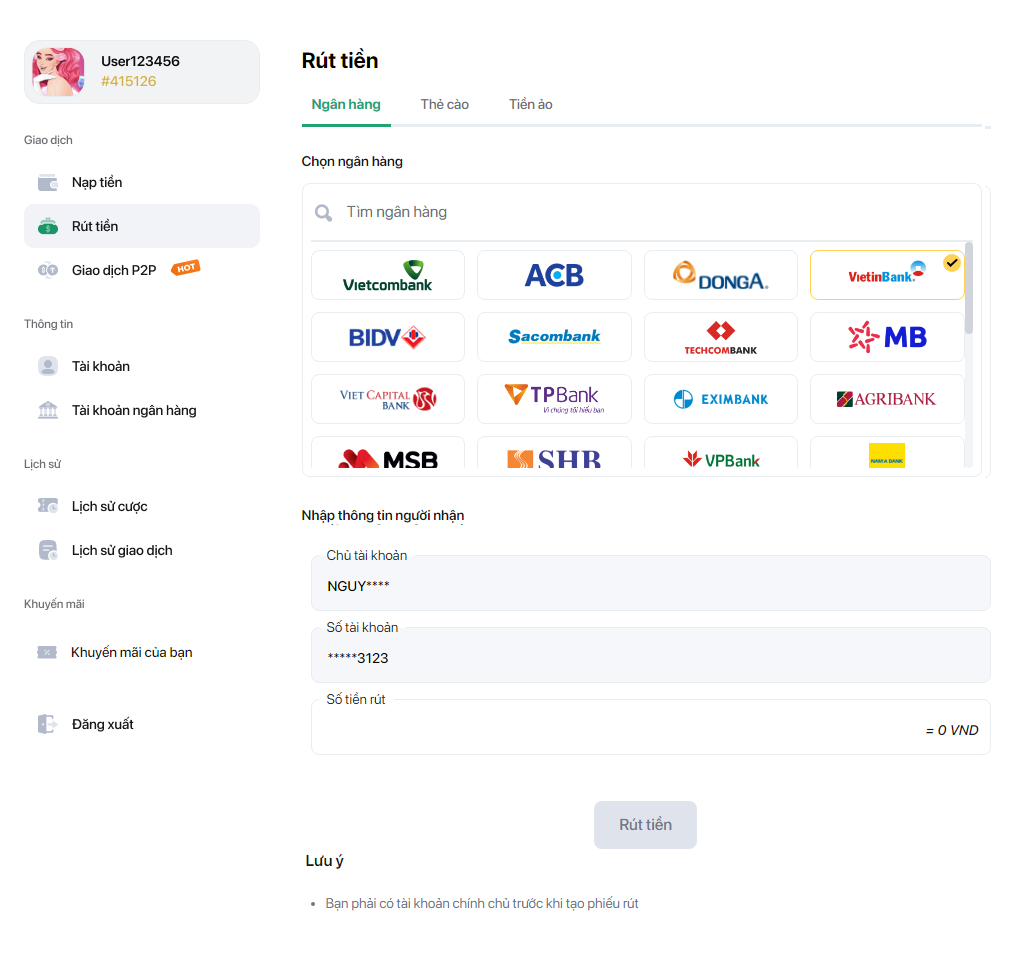Screen dimensions: 1023x968
Task: Choose the ACB bank logo
Action: [554, 275]
